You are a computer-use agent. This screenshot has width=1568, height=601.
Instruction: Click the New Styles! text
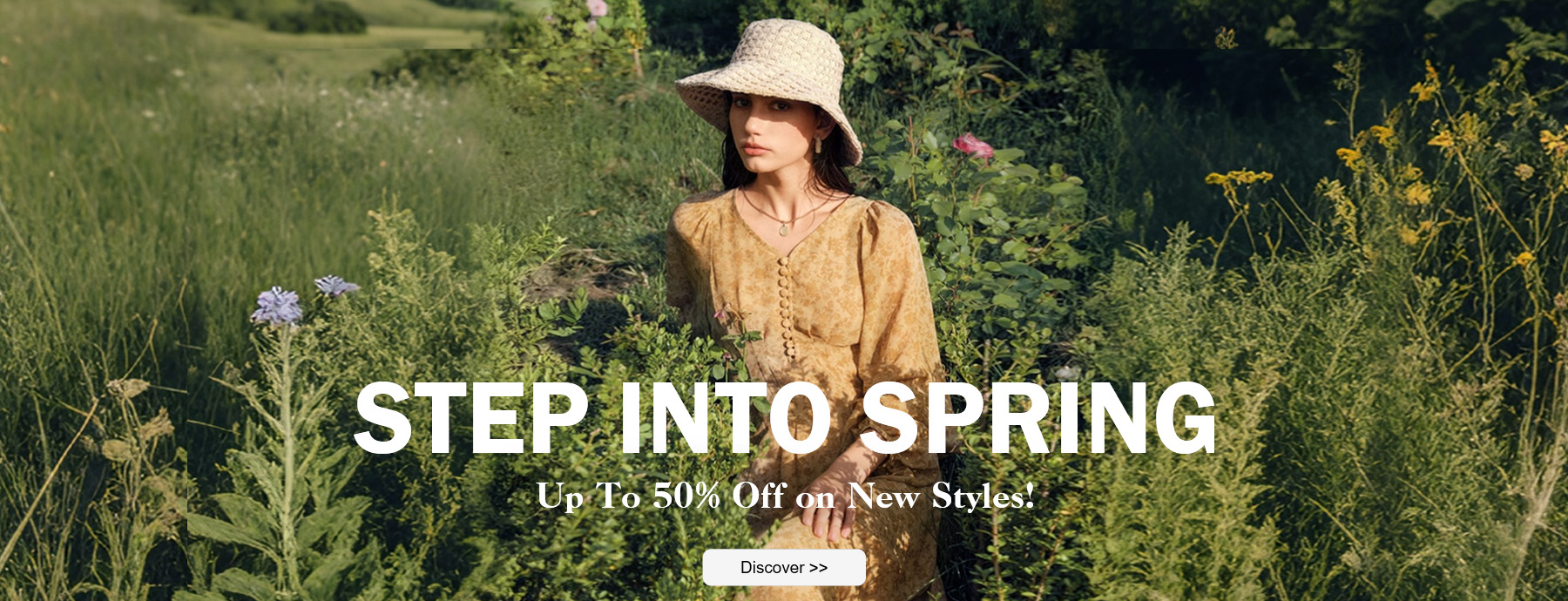[942, 496]
